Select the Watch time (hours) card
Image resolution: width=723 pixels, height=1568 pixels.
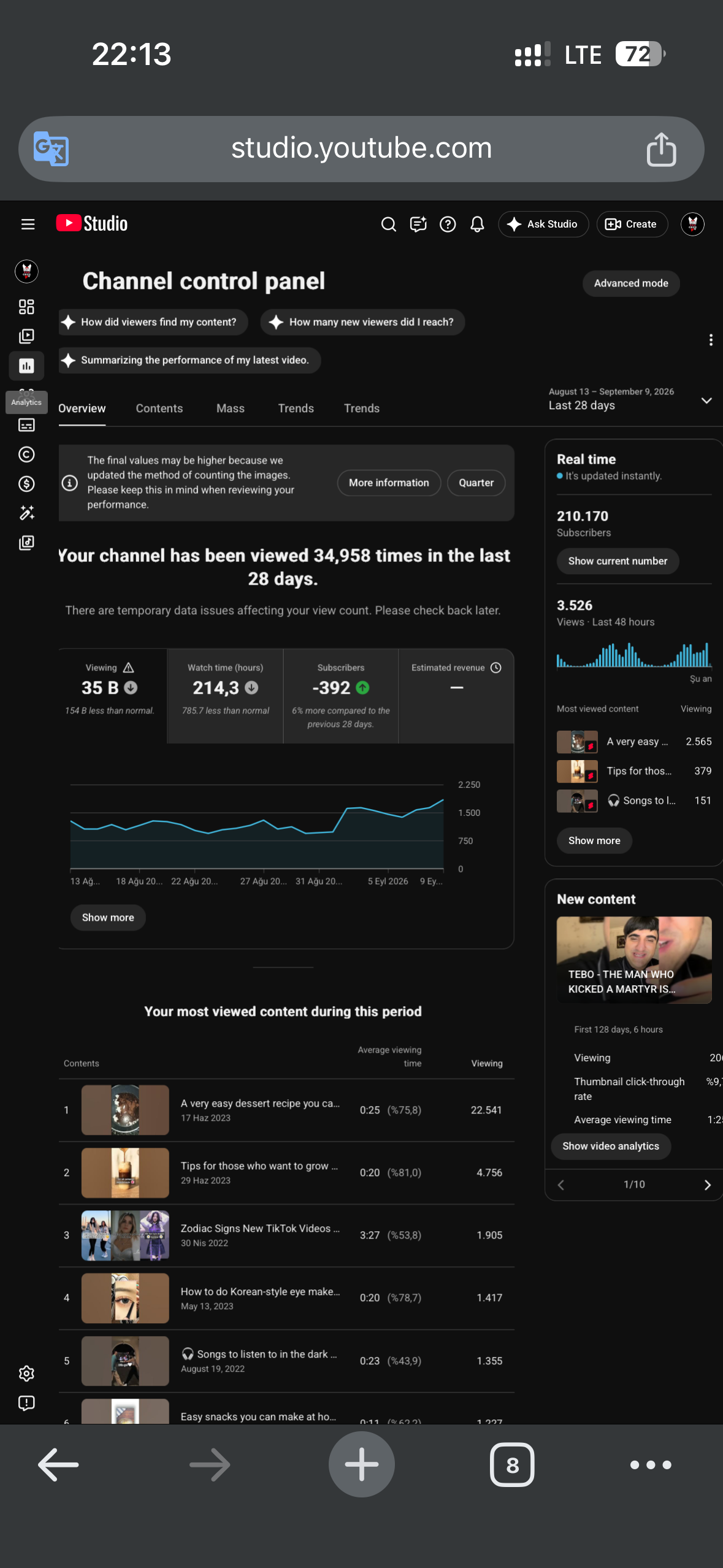[225, 696]
